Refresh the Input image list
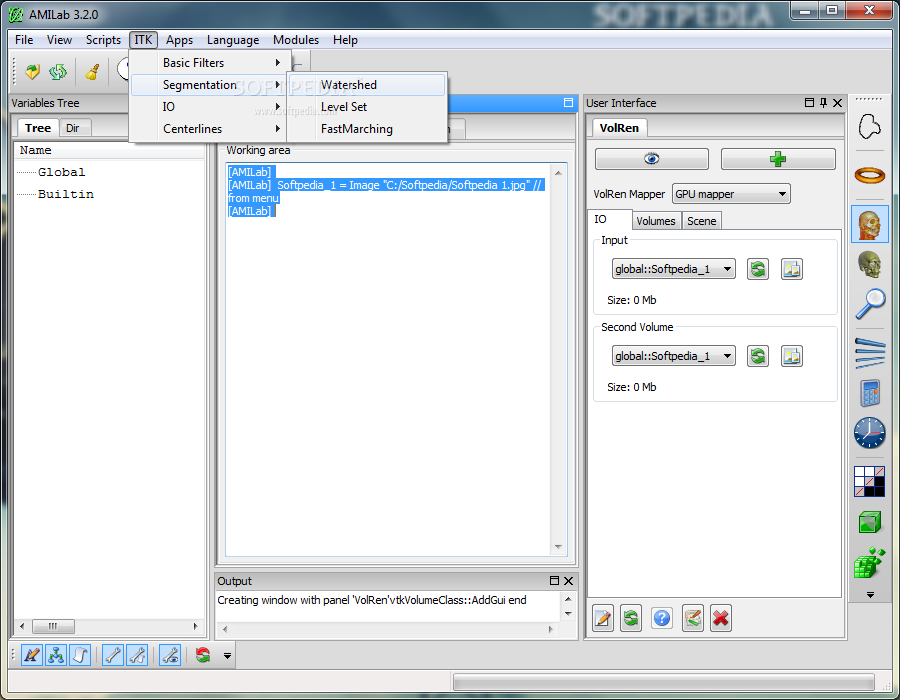 [x=758, y=269]
